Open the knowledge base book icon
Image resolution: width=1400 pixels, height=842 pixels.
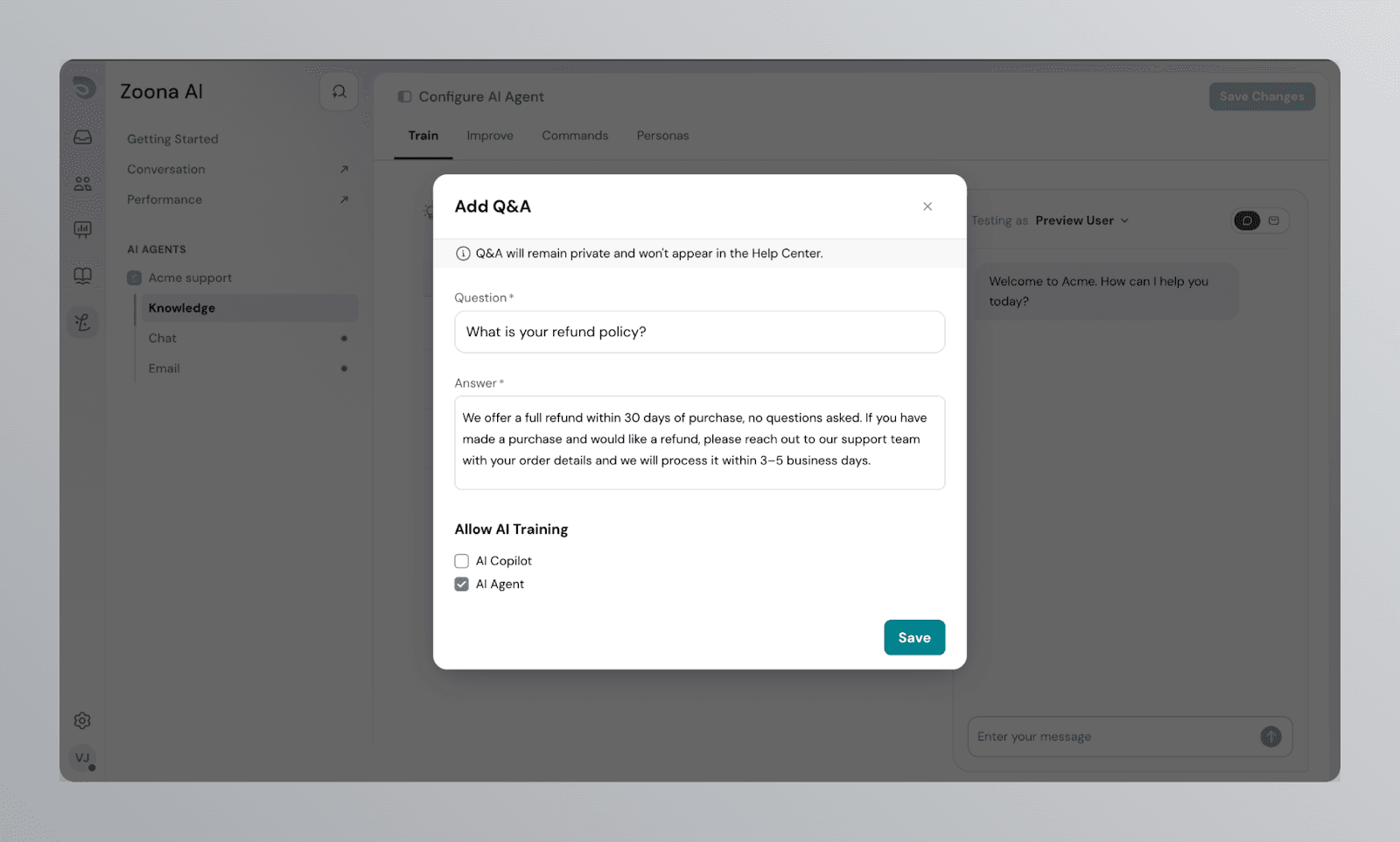pyautogui.click(x=83, y=277)
